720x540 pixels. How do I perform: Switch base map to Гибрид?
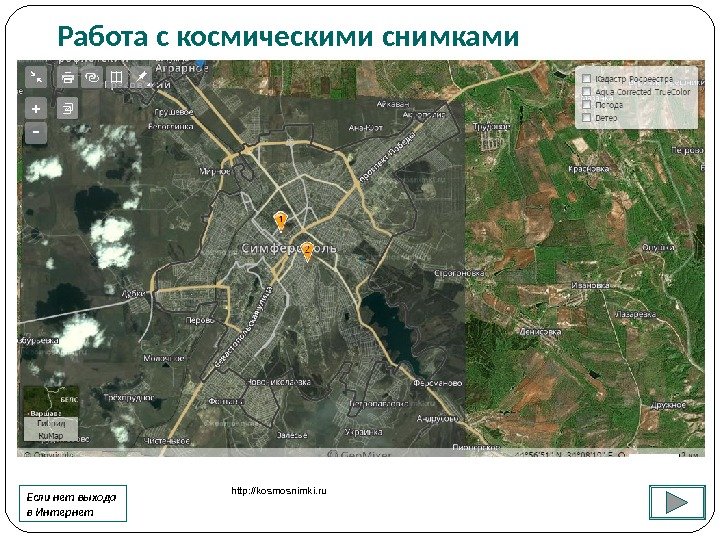click(51, 423)
